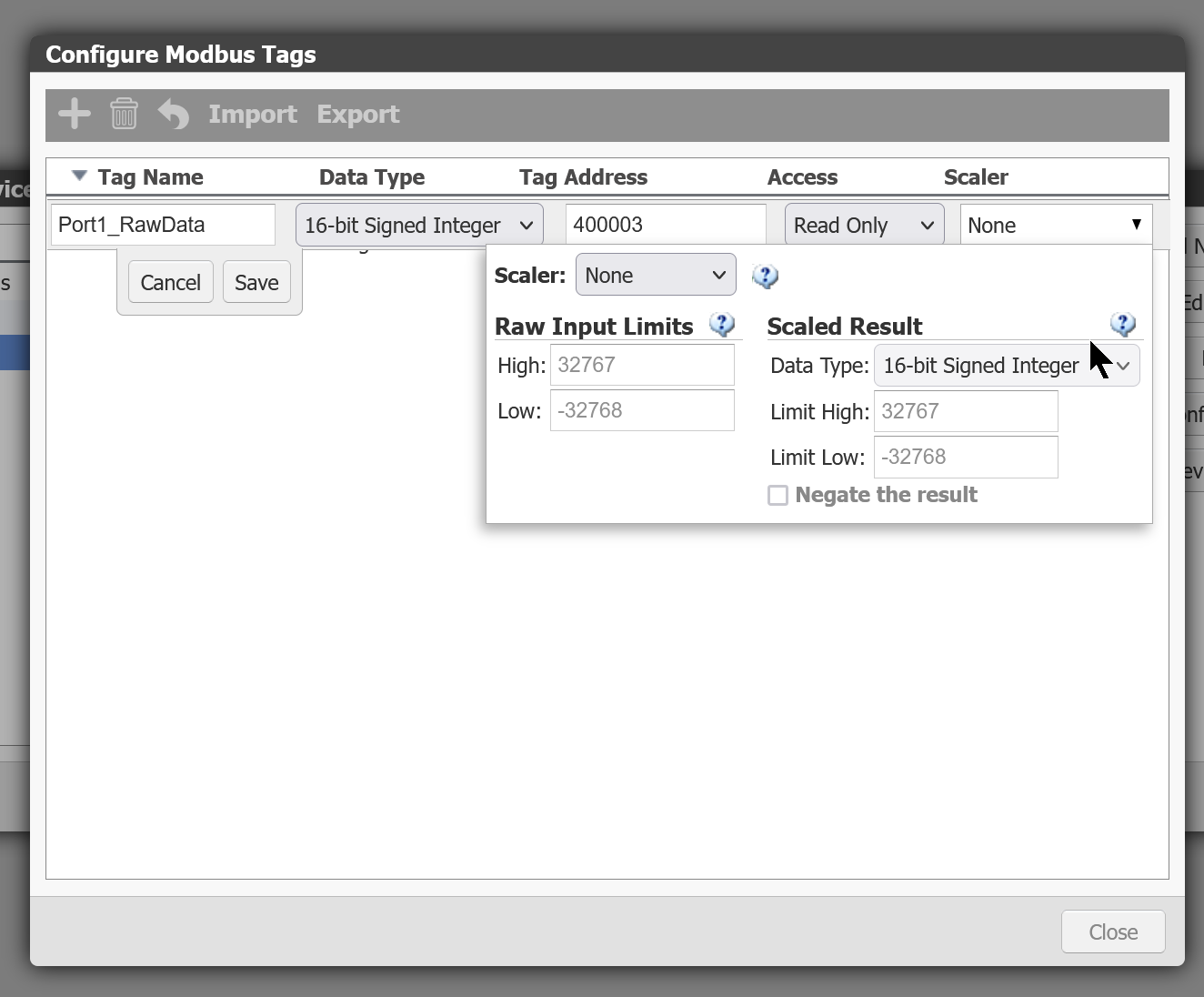This screenshot has height=997, width=1204.
Task: Click the Tag Address column header
Action: [x=583, y=176]
